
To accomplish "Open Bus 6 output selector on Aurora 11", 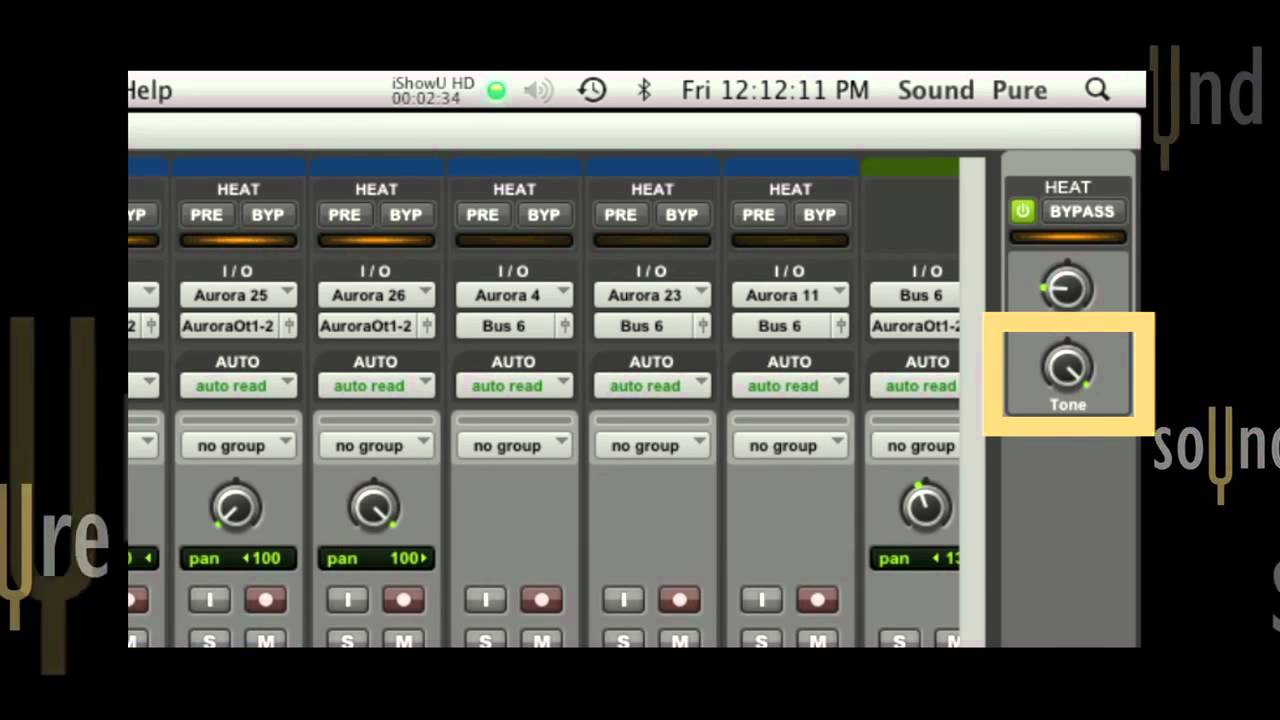I will [x=782, y=326].
